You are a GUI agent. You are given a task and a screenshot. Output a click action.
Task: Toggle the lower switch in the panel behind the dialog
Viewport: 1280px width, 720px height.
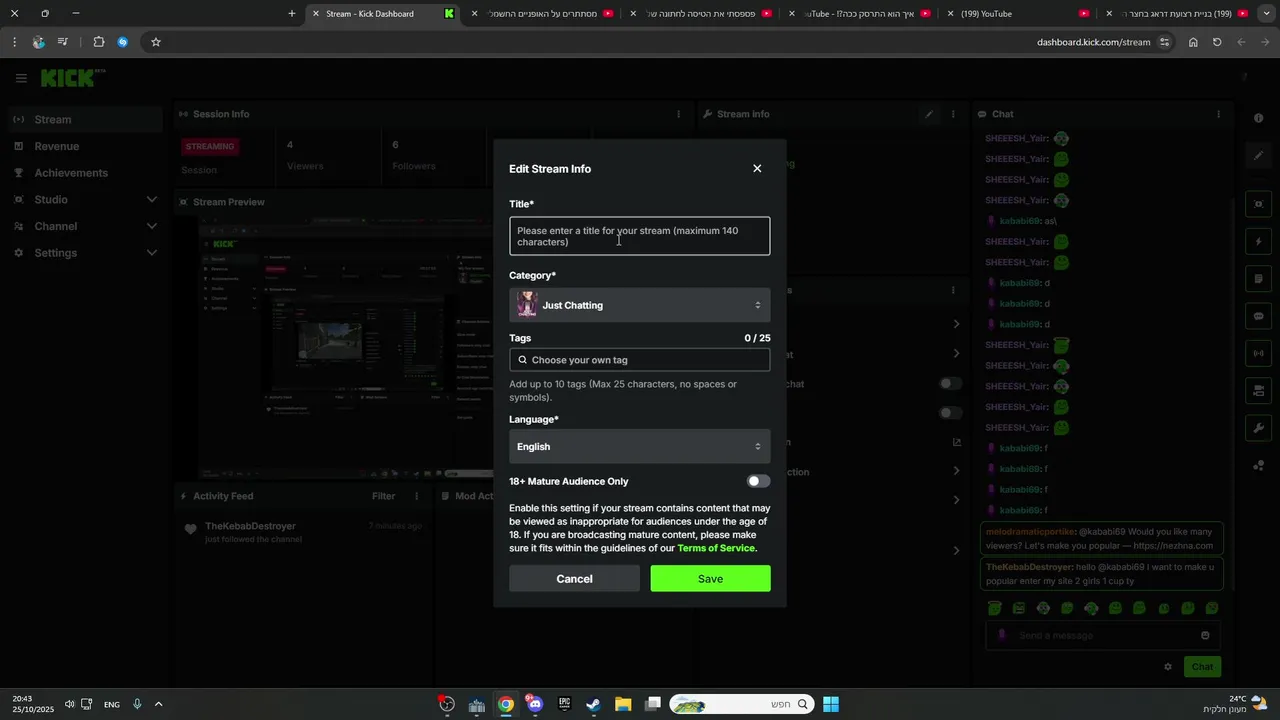(950, 413)
